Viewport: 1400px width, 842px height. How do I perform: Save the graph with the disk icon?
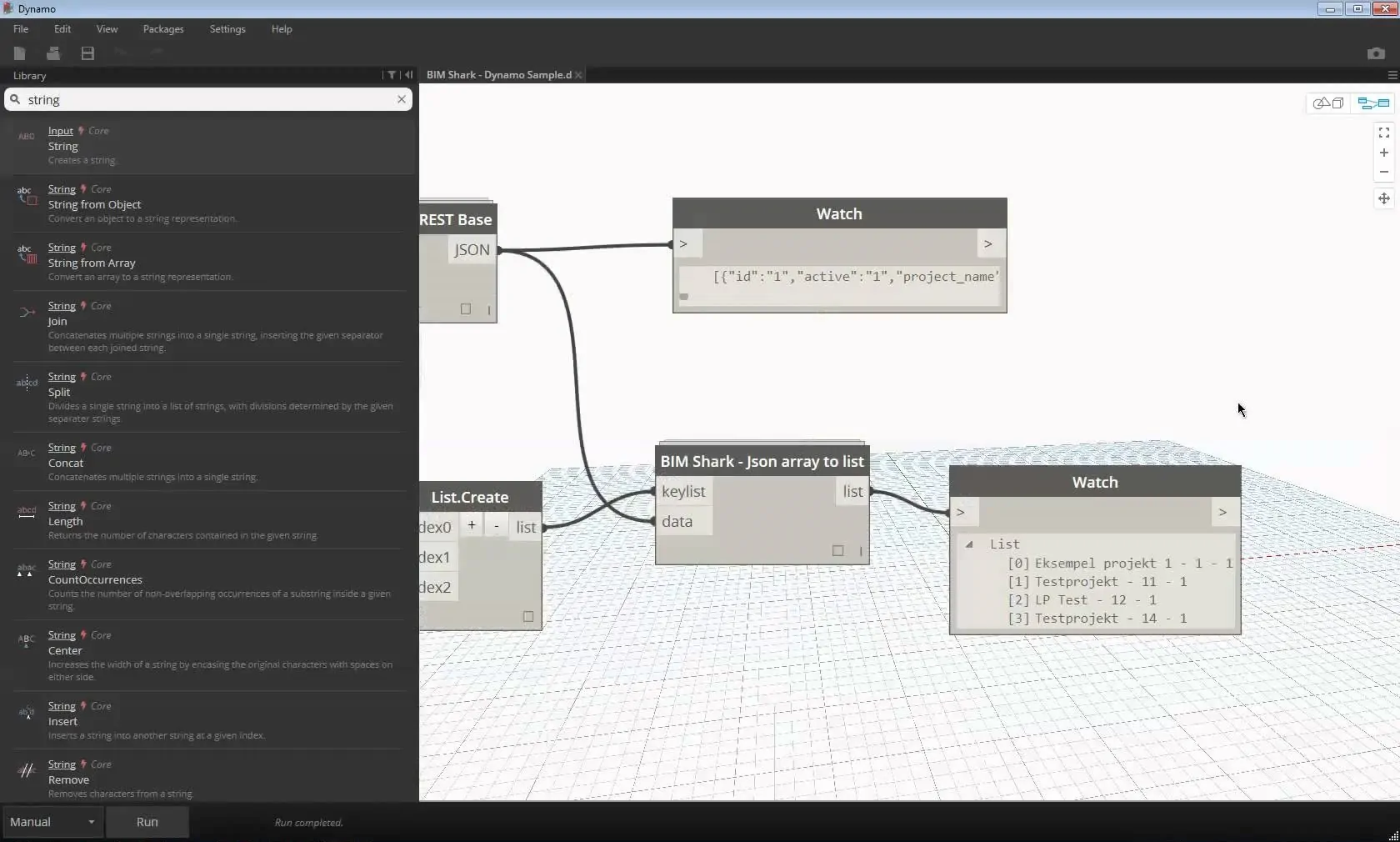click(x=87, y=53)
